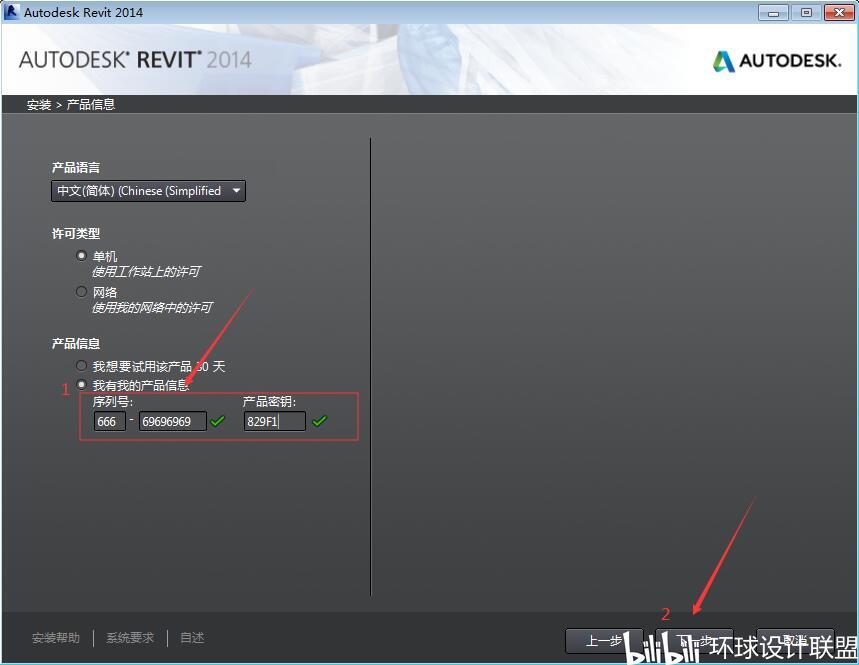The image size is (859, 665).
Task: Open the 系统要求 system requirements link
Action: tap(130, 638)
